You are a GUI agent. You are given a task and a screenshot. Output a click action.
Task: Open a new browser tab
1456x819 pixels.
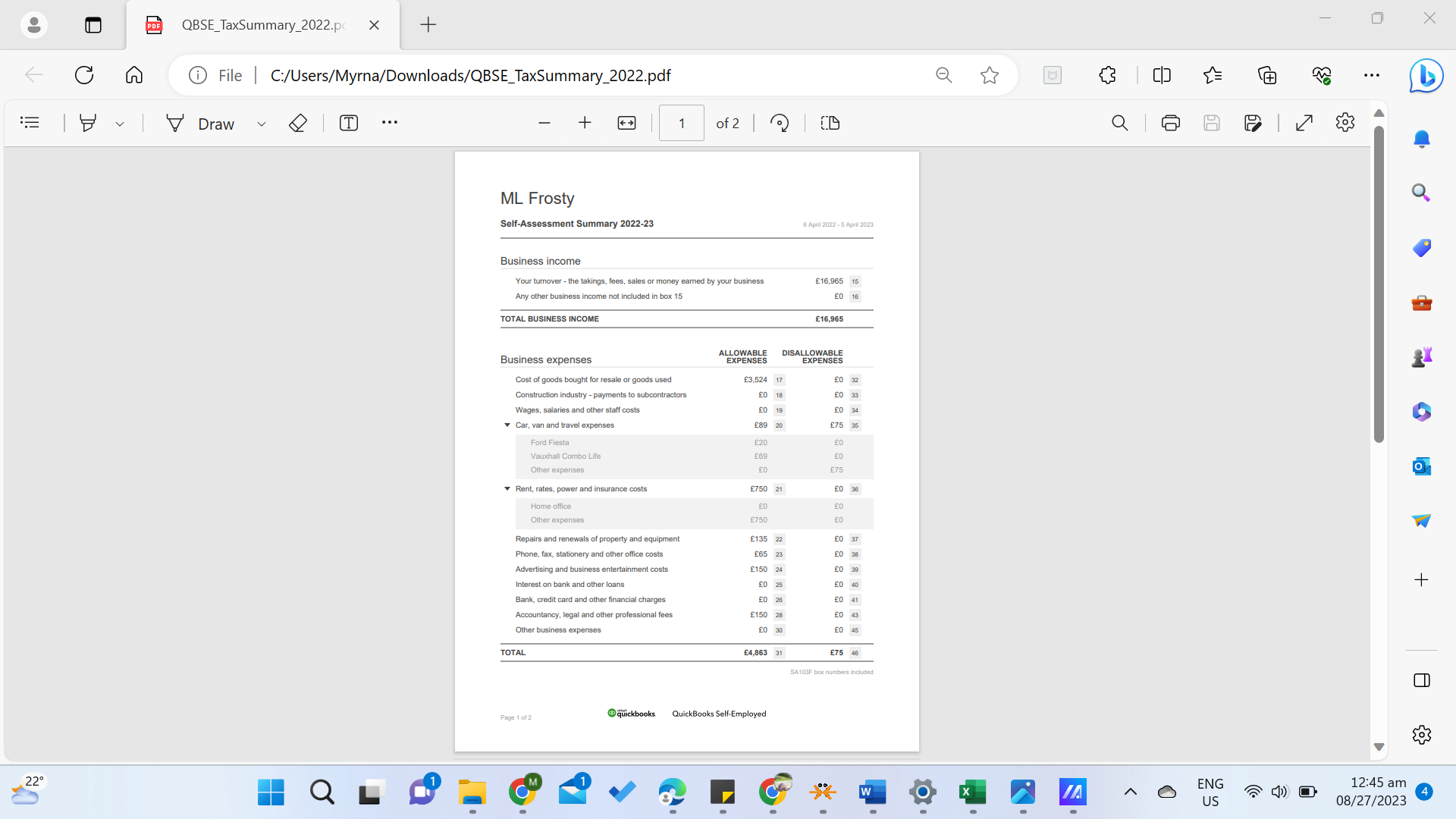tap(428, 25)
